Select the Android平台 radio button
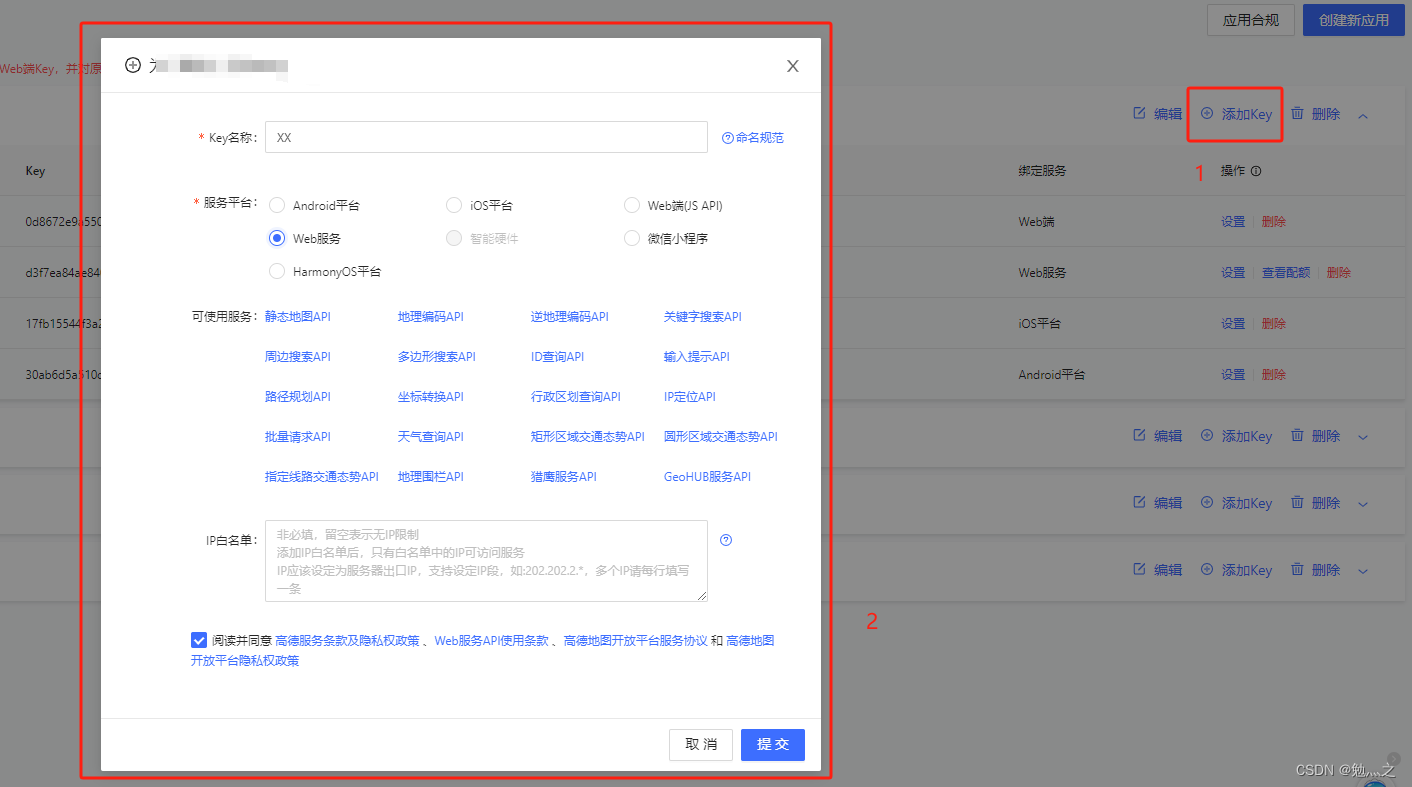Viewport: 1412px width, 787px height. pyautogui.click(x=277, y=205)
